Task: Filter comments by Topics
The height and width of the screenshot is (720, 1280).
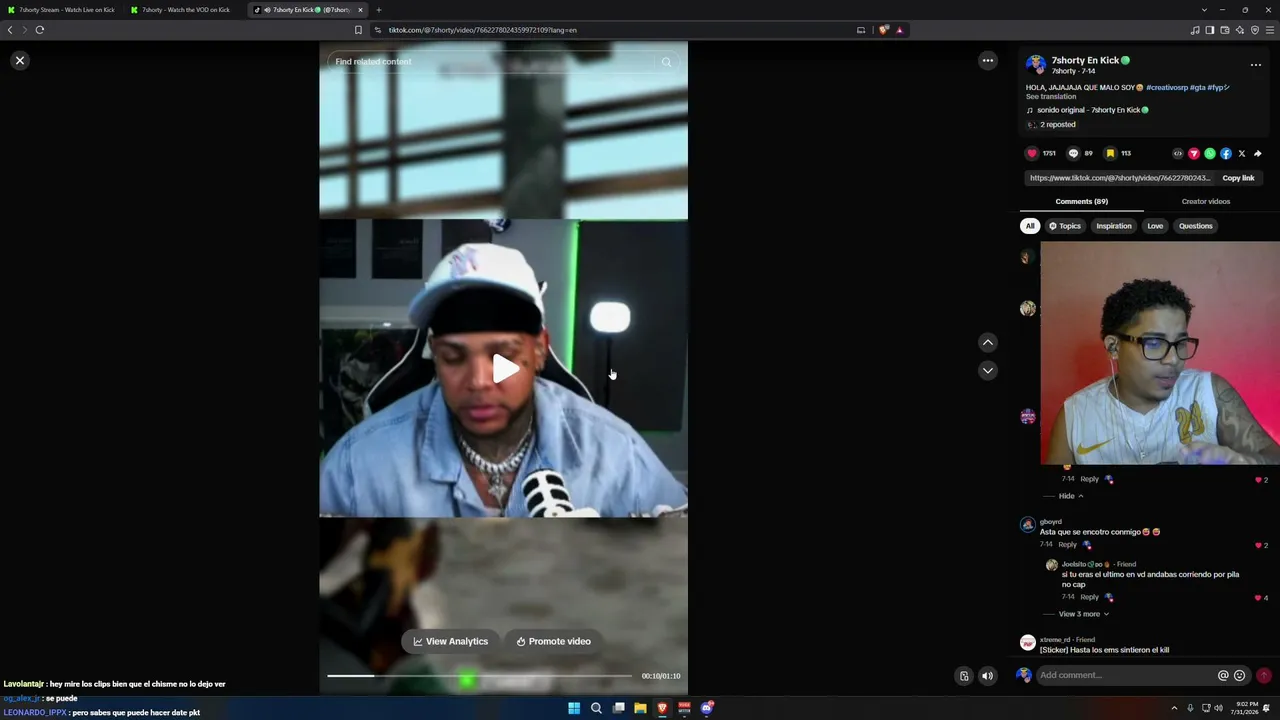Action: tap(1064, 226)
